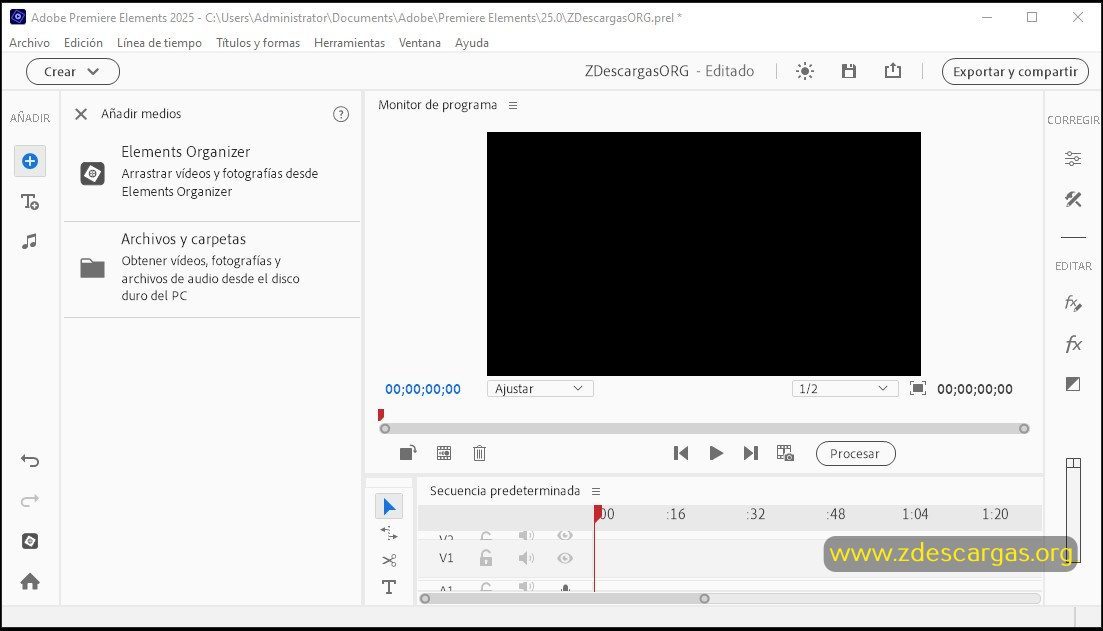Enable A1 track microphone narration
Screen dimensions: 1103x631
click(x=565, y=587)
